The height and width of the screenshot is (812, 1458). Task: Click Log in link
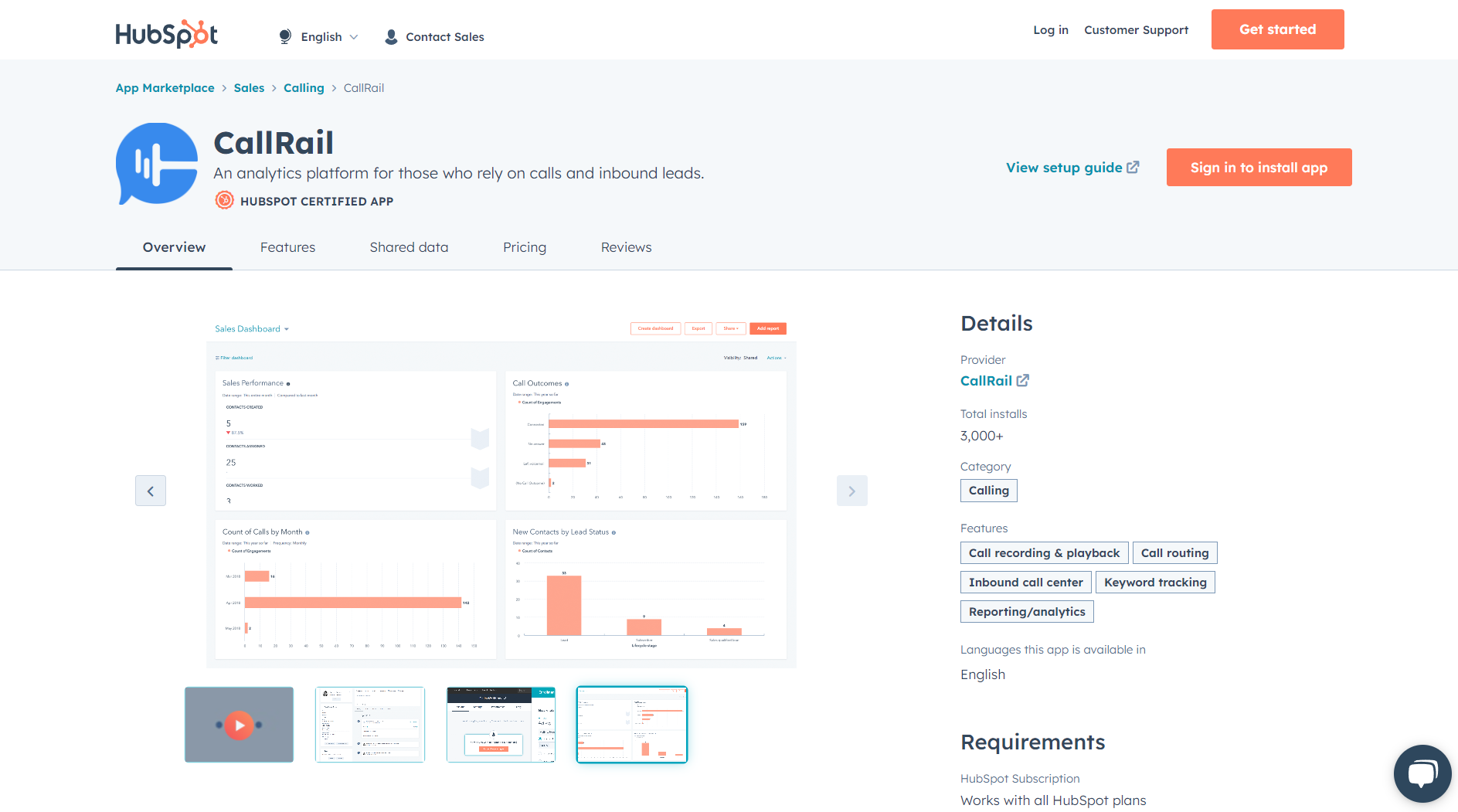click(x=1051, y=29)
